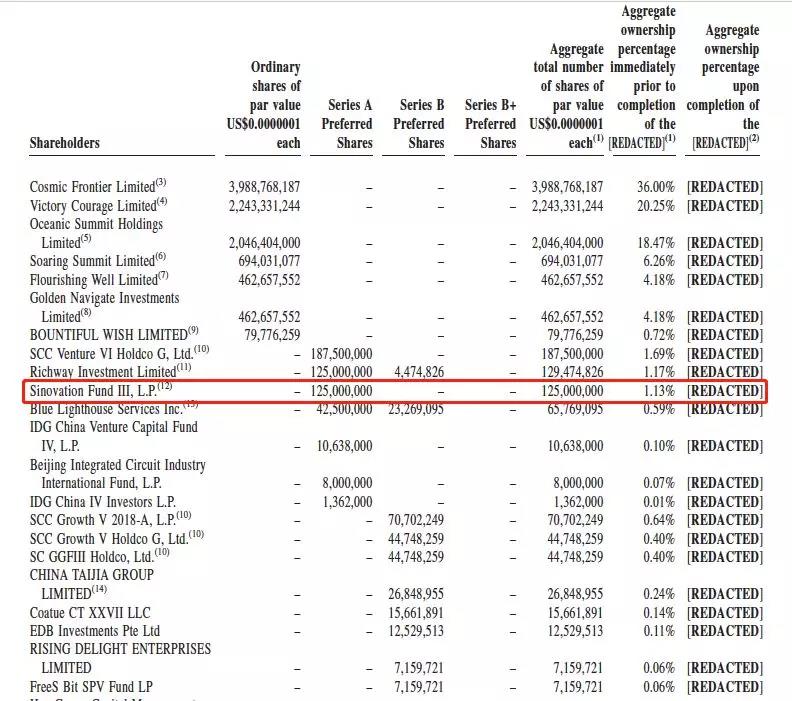
Task: Click "Coatue CT XXVII LLC" shareholder name
Action: pos(90,613)
